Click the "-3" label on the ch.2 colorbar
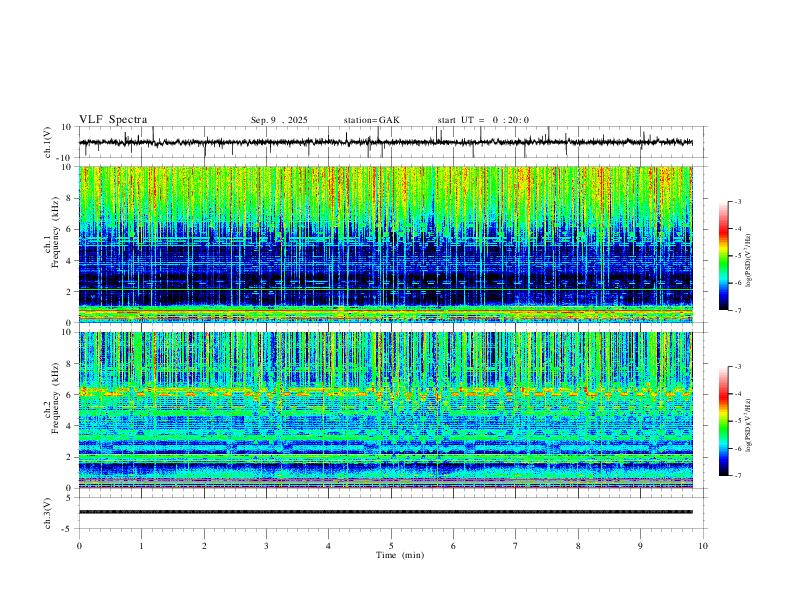 [737, 367]
